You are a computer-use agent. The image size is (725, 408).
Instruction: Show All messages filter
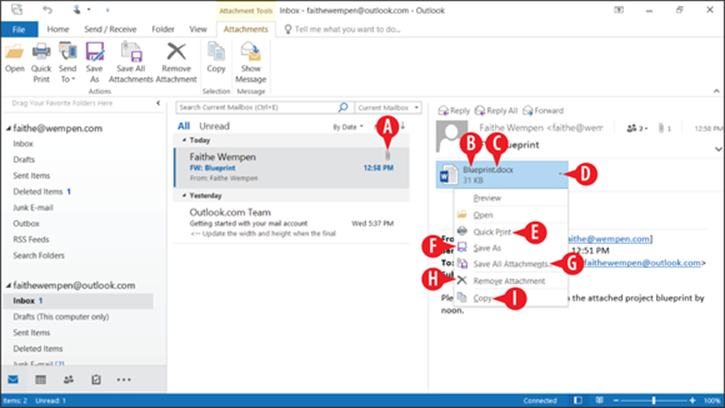184,126
